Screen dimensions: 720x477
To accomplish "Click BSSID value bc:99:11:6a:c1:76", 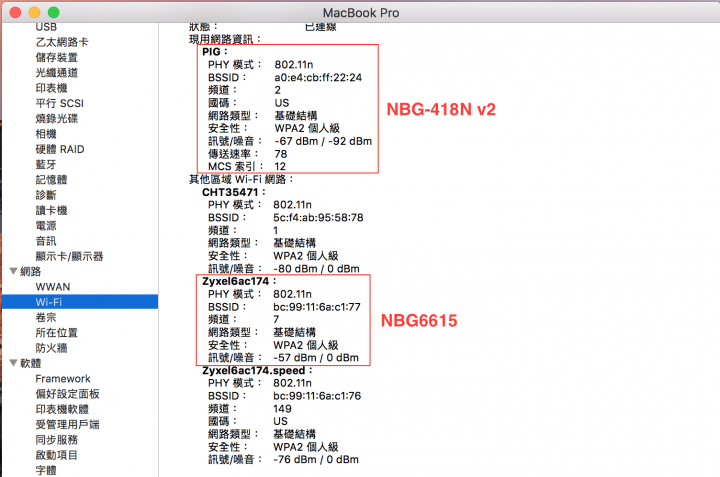I will click(317, 396).
